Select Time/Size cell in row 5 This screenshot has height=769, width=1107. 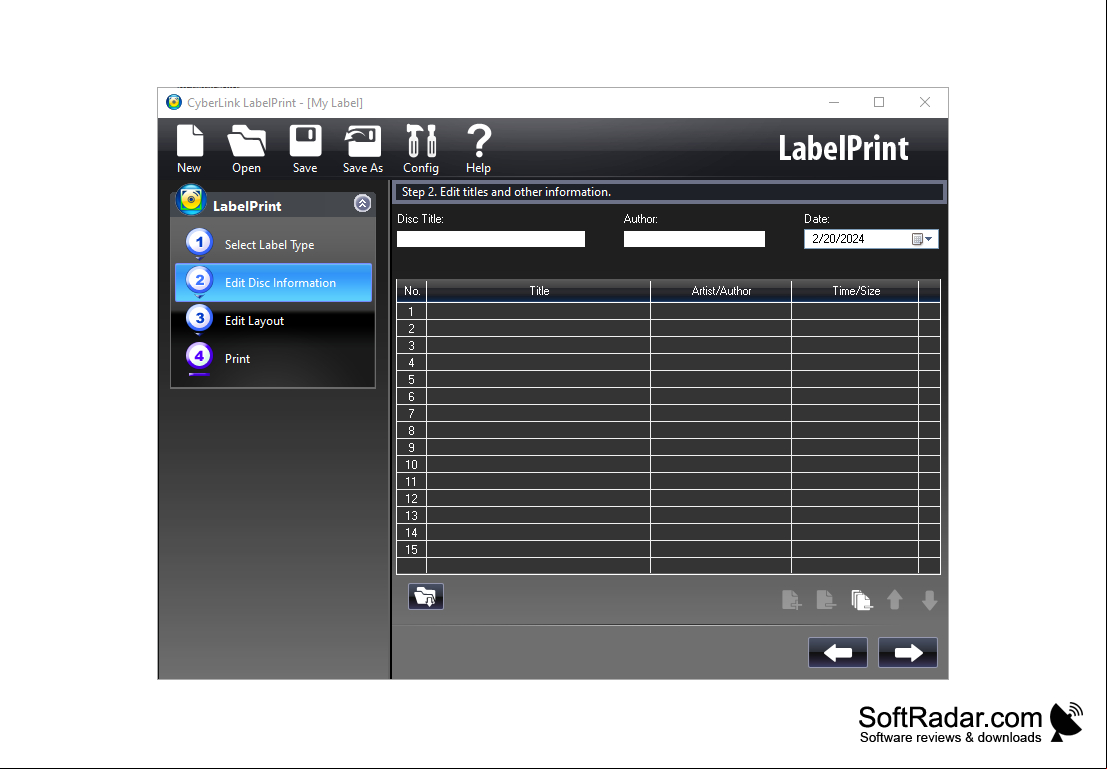coord(855,379)
